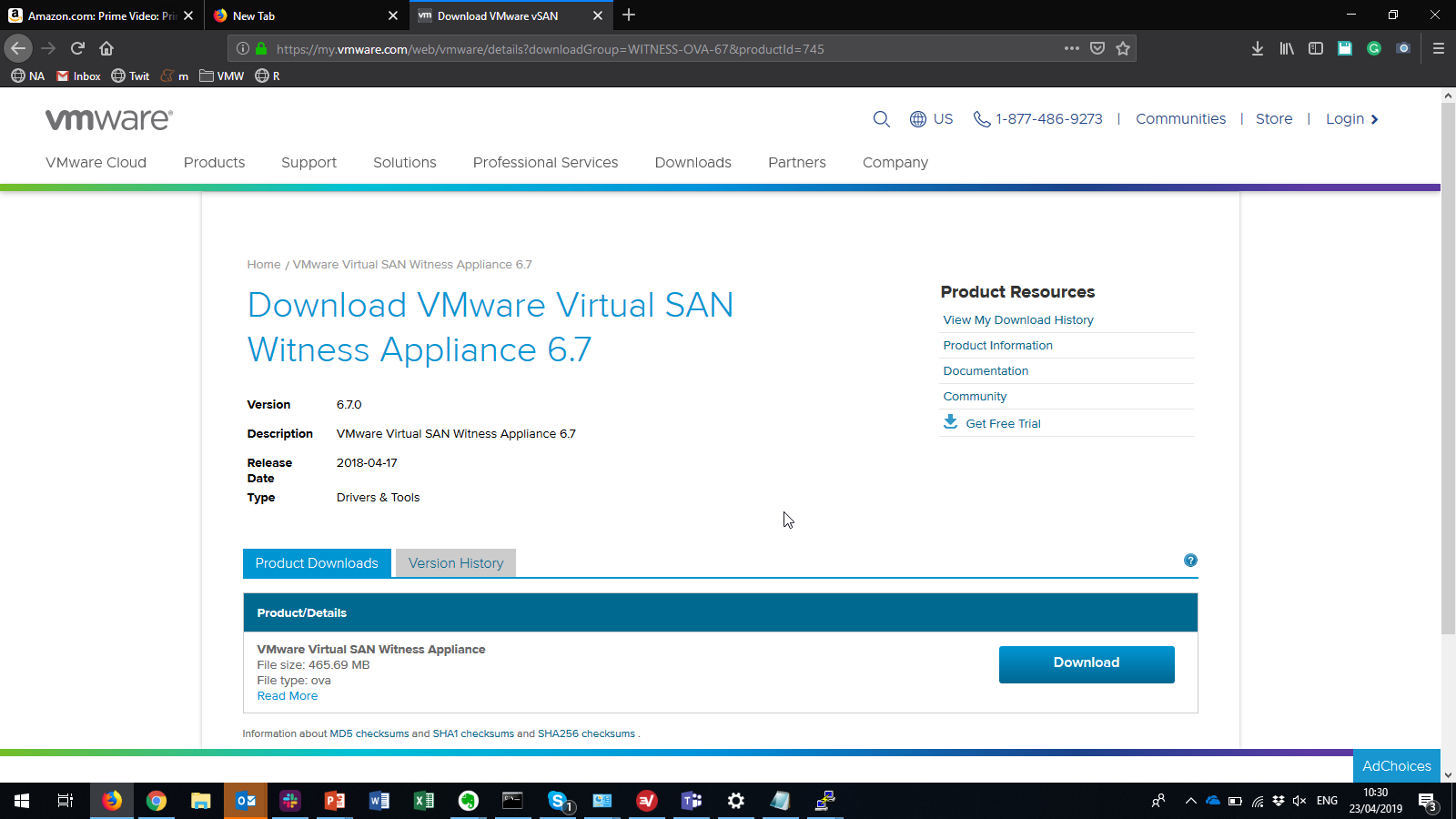Open the Company menu
Image resolution: width=1456 pixels, height=819 pixels.
coord(895,162)
